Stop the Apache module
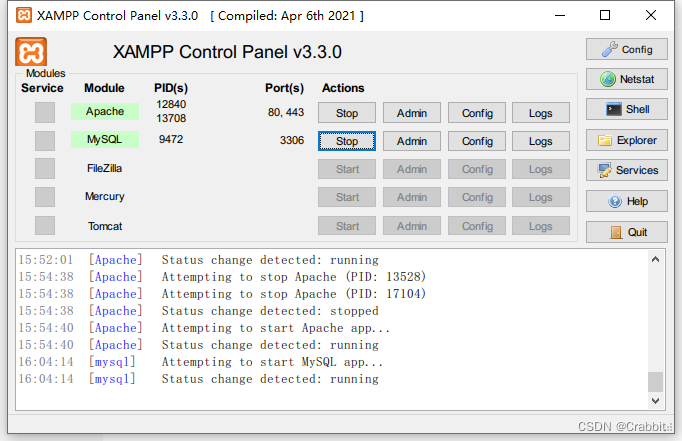682x441 pixels. point(347,113)
